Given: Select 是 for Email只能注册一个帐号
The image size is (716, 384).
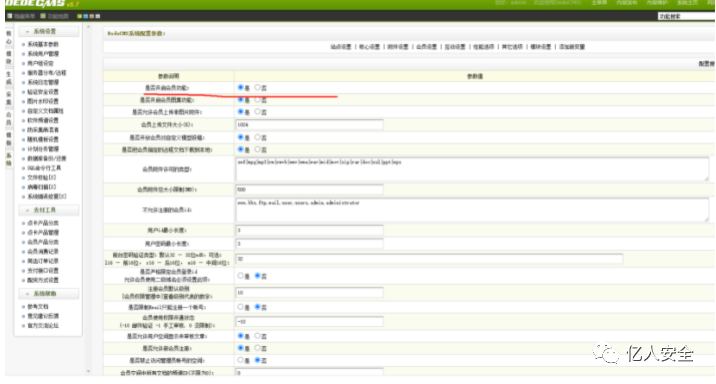Looking at the screenshot, I should pos(241,307).
